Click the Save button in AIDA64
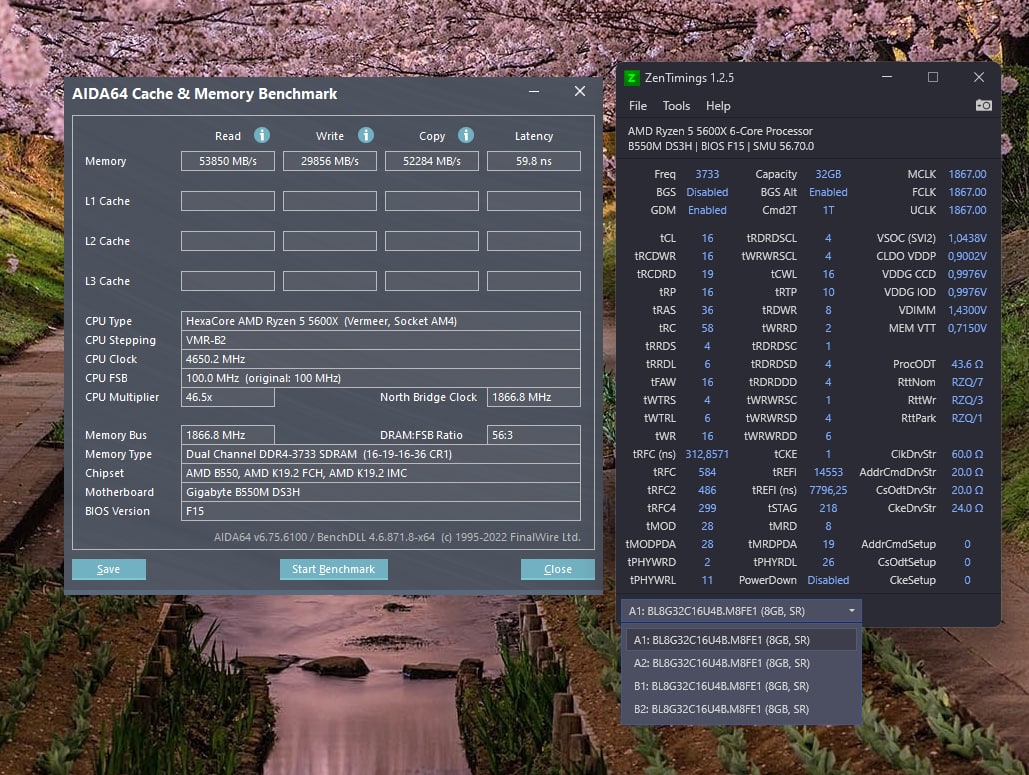 click(109, 569)
